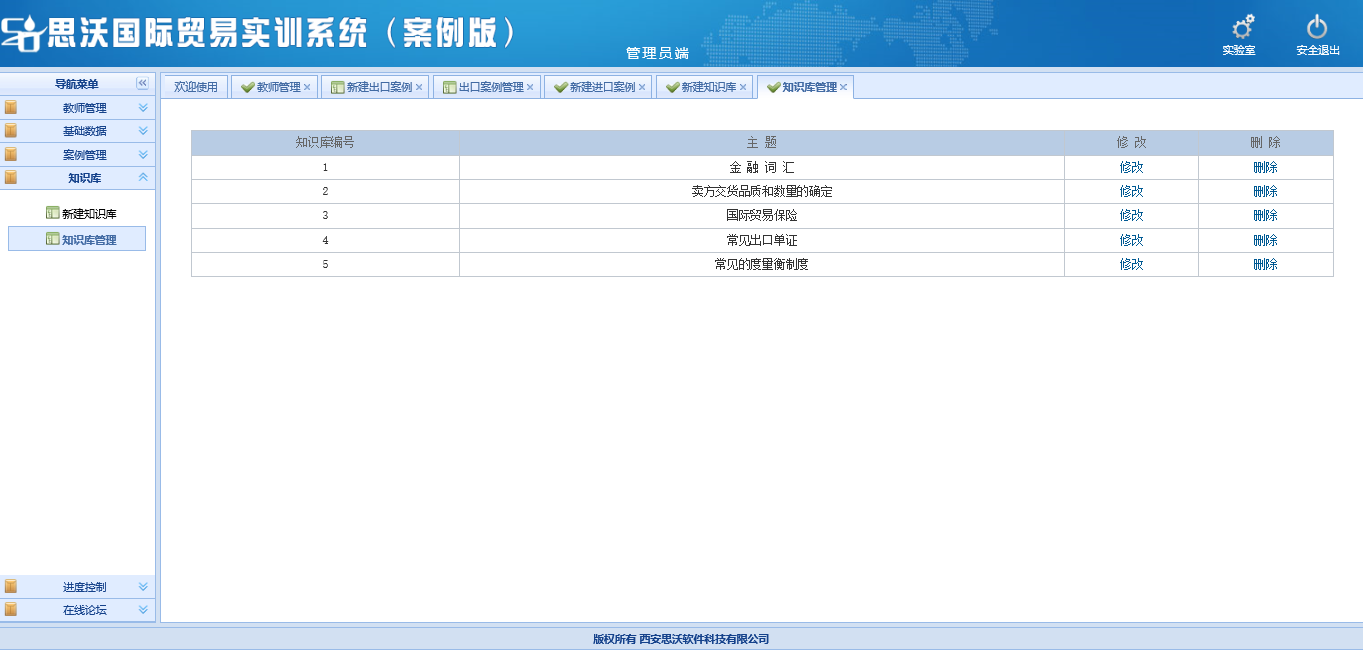Image resolution: width=1363 pixels, height=650 pixels.
Task: Click the 教师管理 folder icon
Action: click(x=11, y=108)
